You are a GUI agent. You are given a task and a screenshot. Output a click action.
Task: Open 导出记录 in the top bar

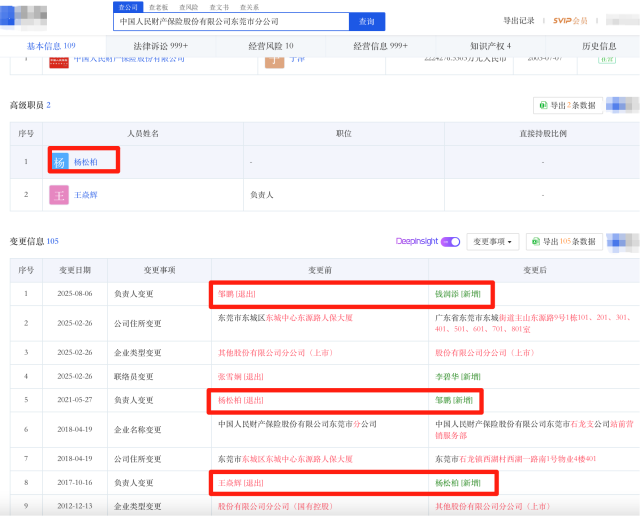point(519,20)
